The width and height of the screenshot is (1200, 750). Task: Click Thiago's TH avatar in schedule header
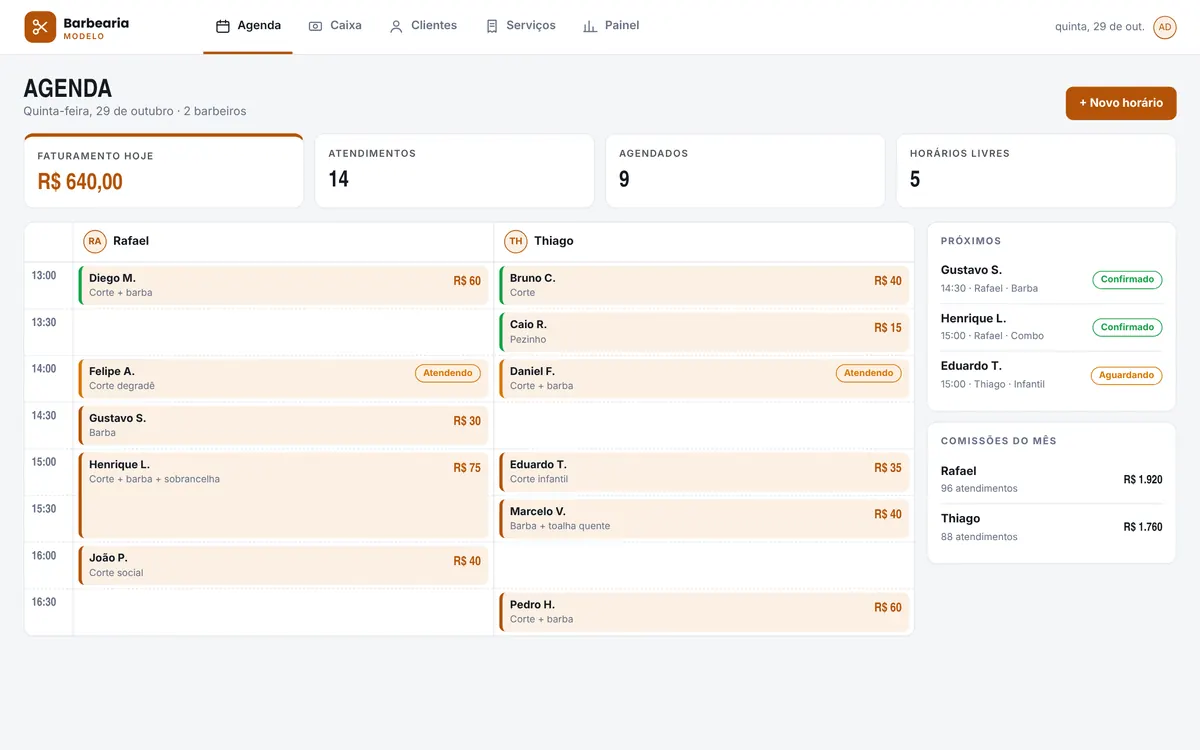pos(516,241)
